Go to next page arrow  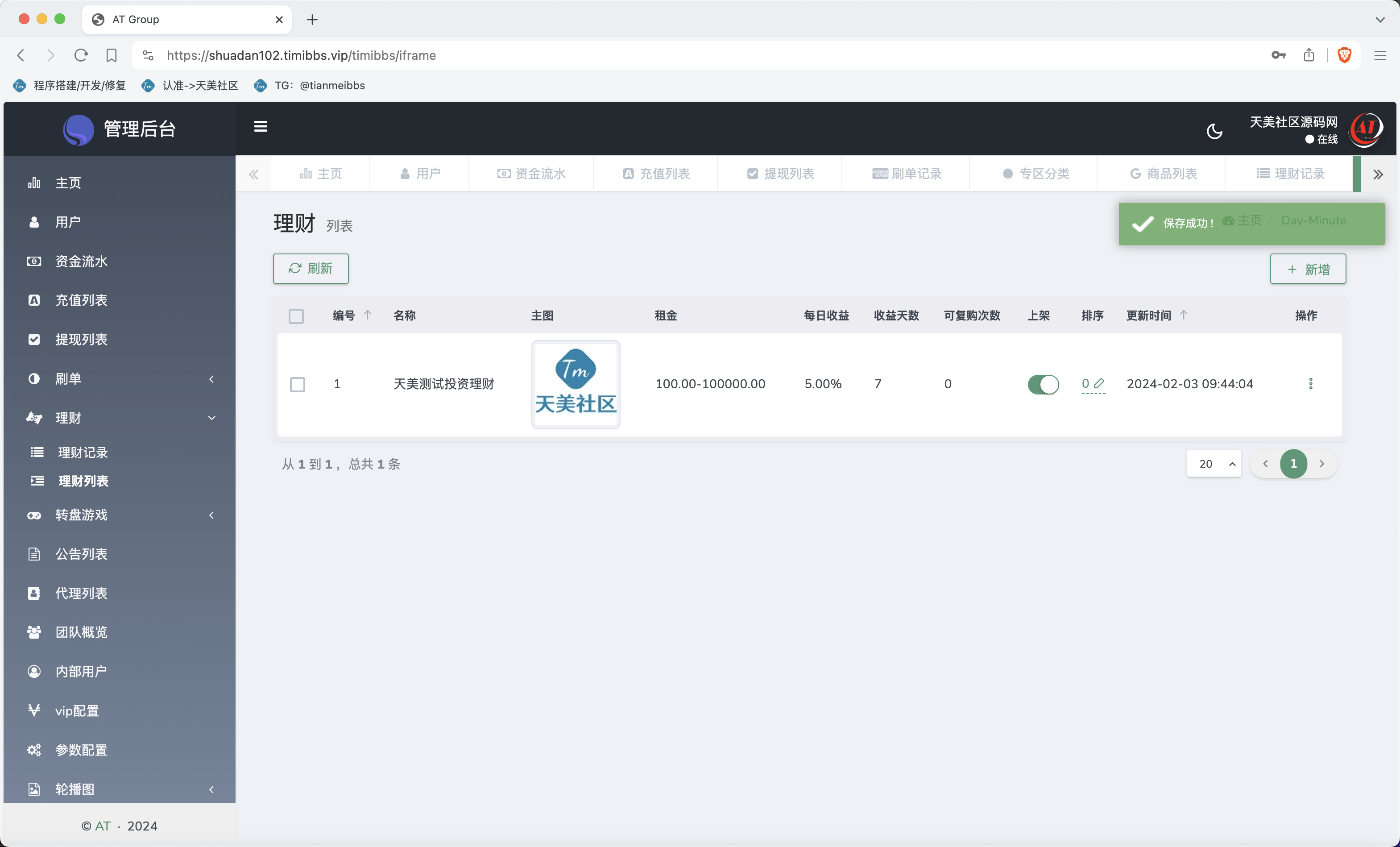tap(1321, 464)
